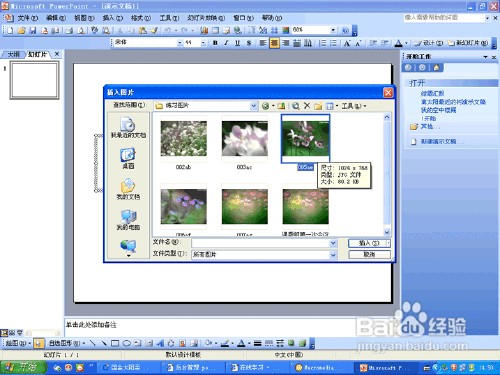The image size is (500, 375).
Task: Click the New blank presentation icon
Action: pos(10,31)
